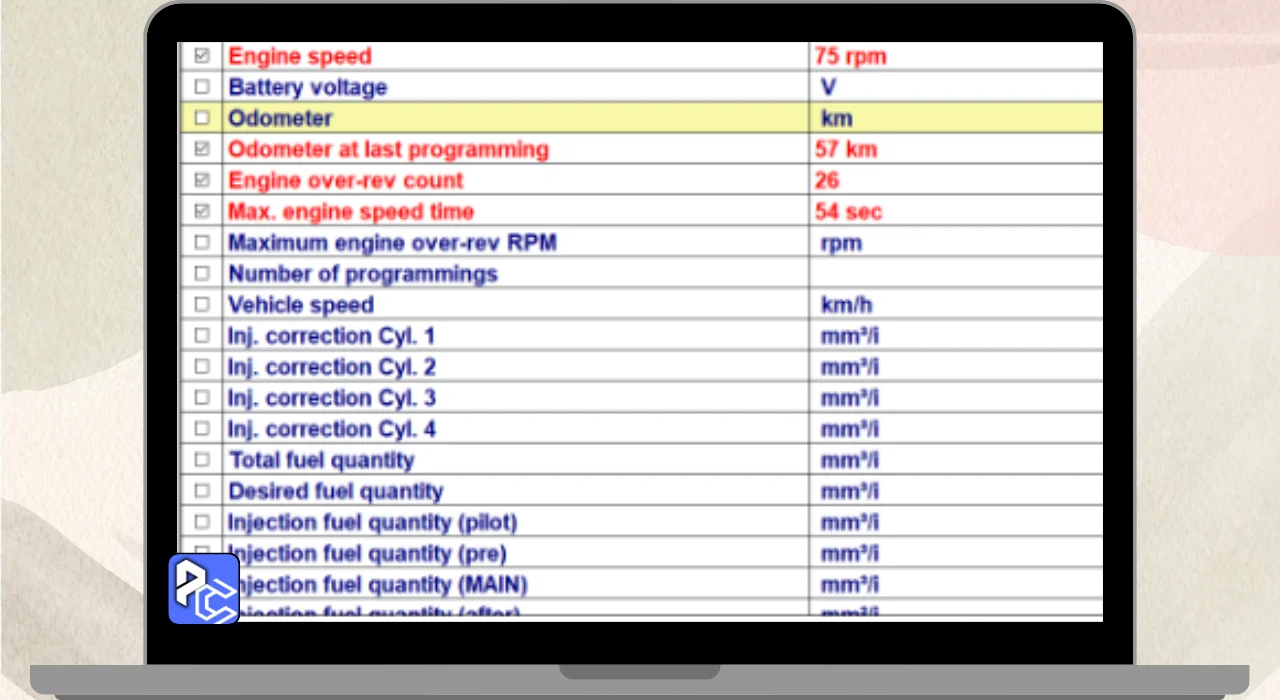Uncheck the Engine speed checkbox
Viewport: 1280px width, 700px height.
point(202,56)
